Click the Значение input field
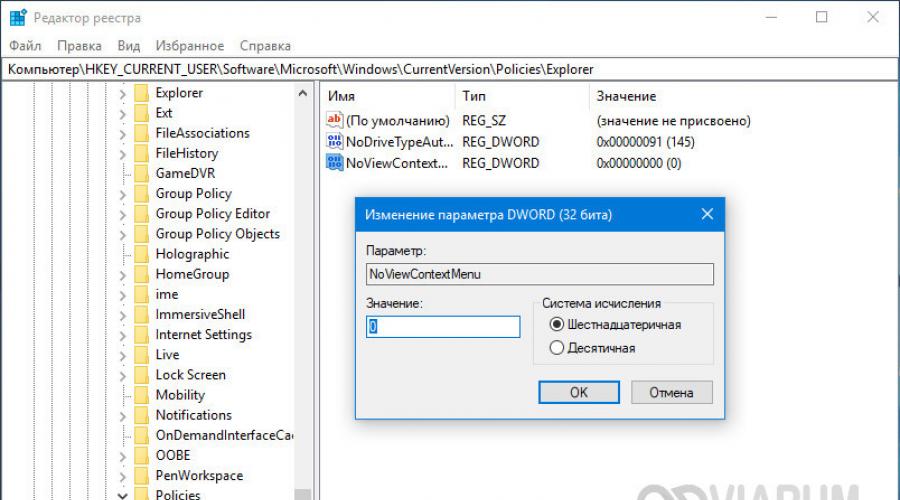Image resolution: width=900 pixels, height=500 pixels. tap(443, 327)
